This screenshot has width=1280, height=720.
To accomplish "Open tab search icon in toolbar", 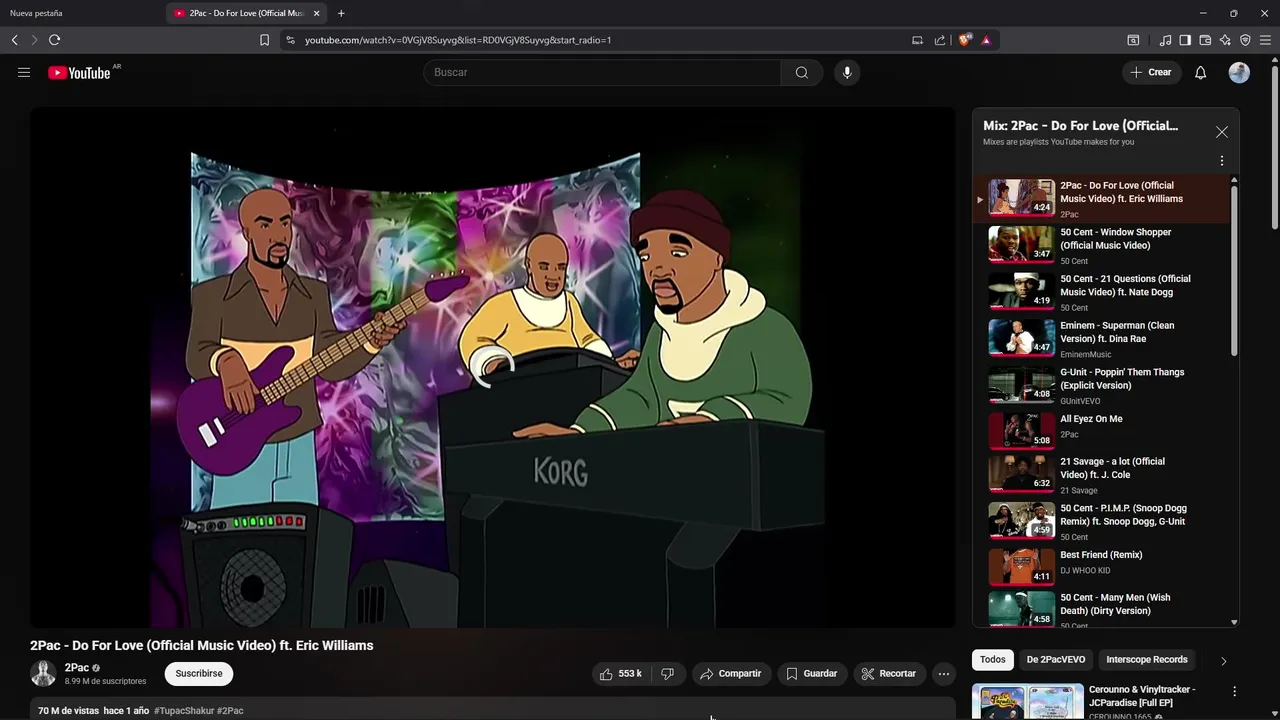I will tap(1133, 40).
